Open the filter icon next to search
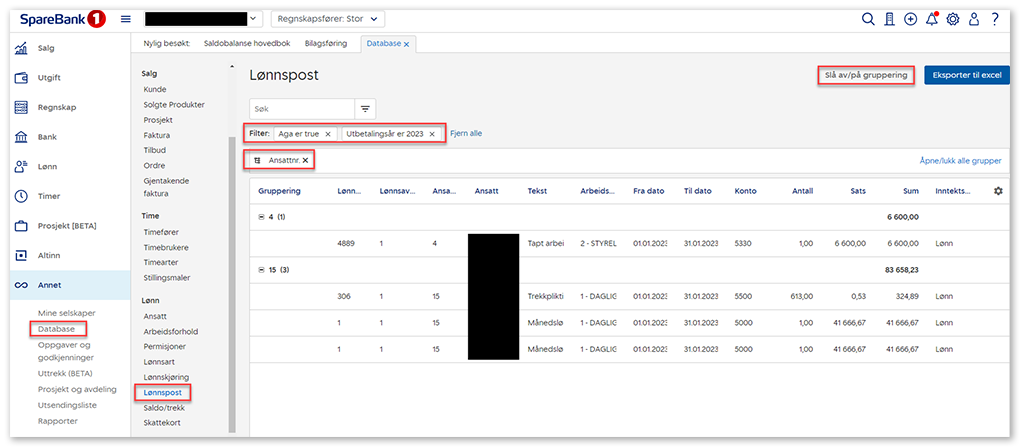This screenshot has width=1020, height=447. 366,109
